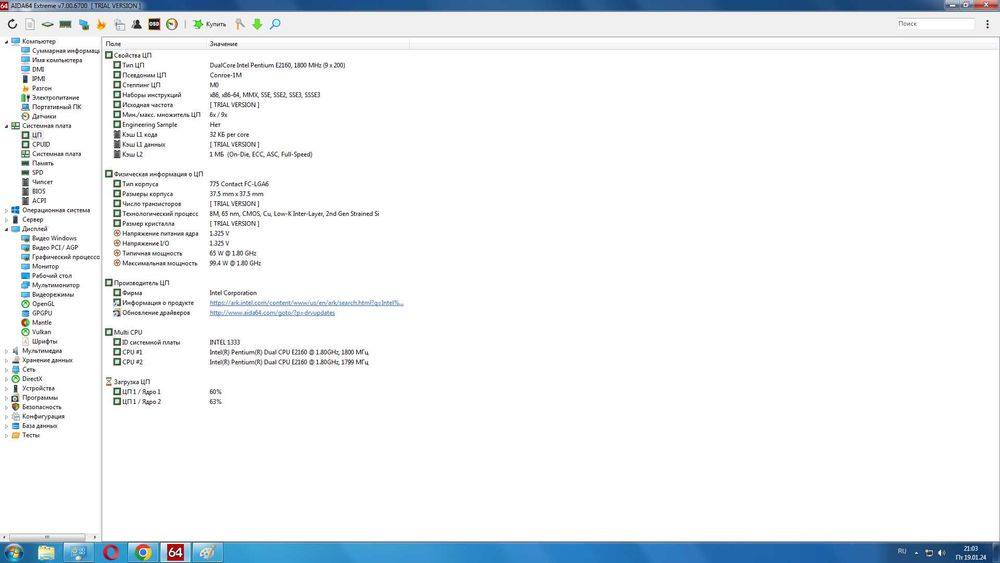Screen dimensions: 1000x563
Task: Open the Память memory item
Action: click(43, 163)
